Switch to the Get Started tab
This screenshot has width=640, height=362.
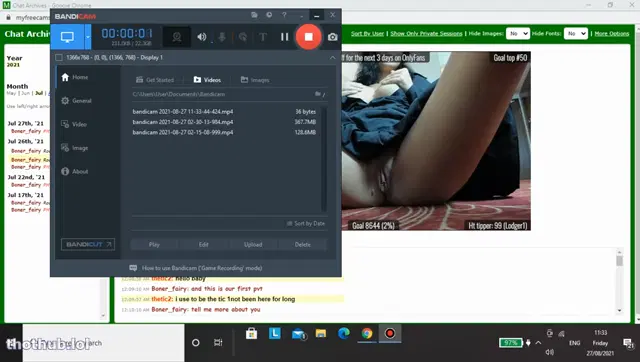pyautogui.click(x=155, y=80)
